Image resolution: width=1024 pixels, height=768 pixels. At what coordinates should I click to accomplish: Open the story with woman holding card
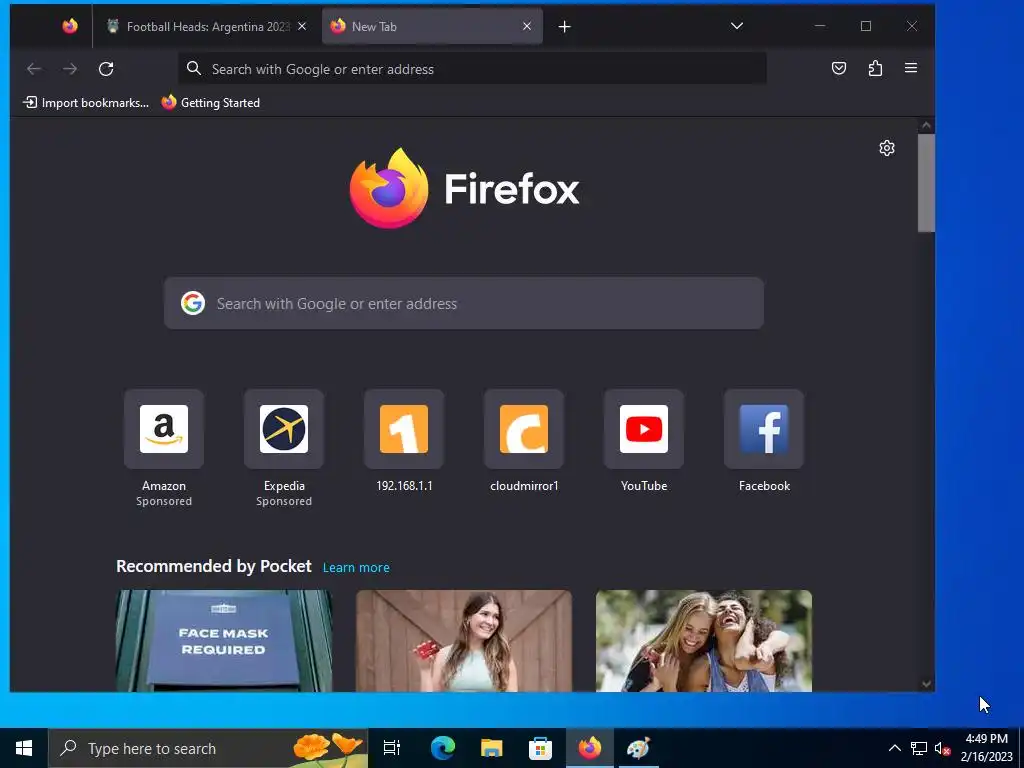(464, 641)
